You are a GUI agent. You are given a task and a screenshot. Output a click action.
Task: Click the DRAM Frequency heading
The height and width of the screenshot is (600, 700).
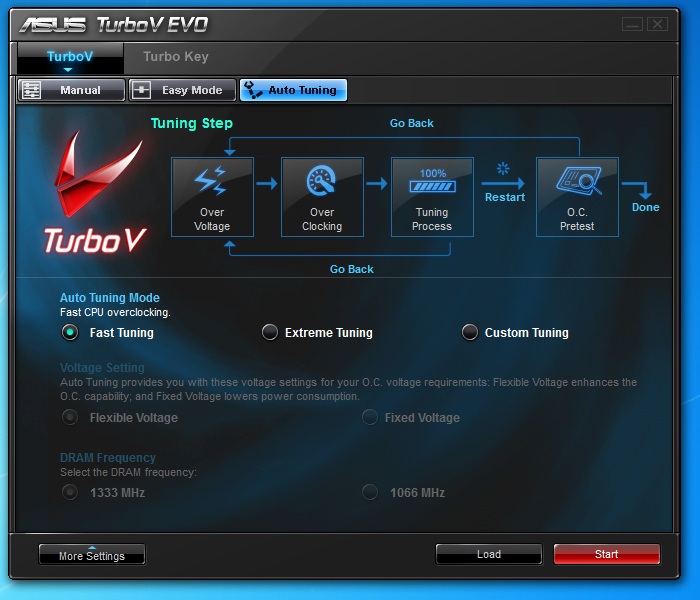(108, 458)
